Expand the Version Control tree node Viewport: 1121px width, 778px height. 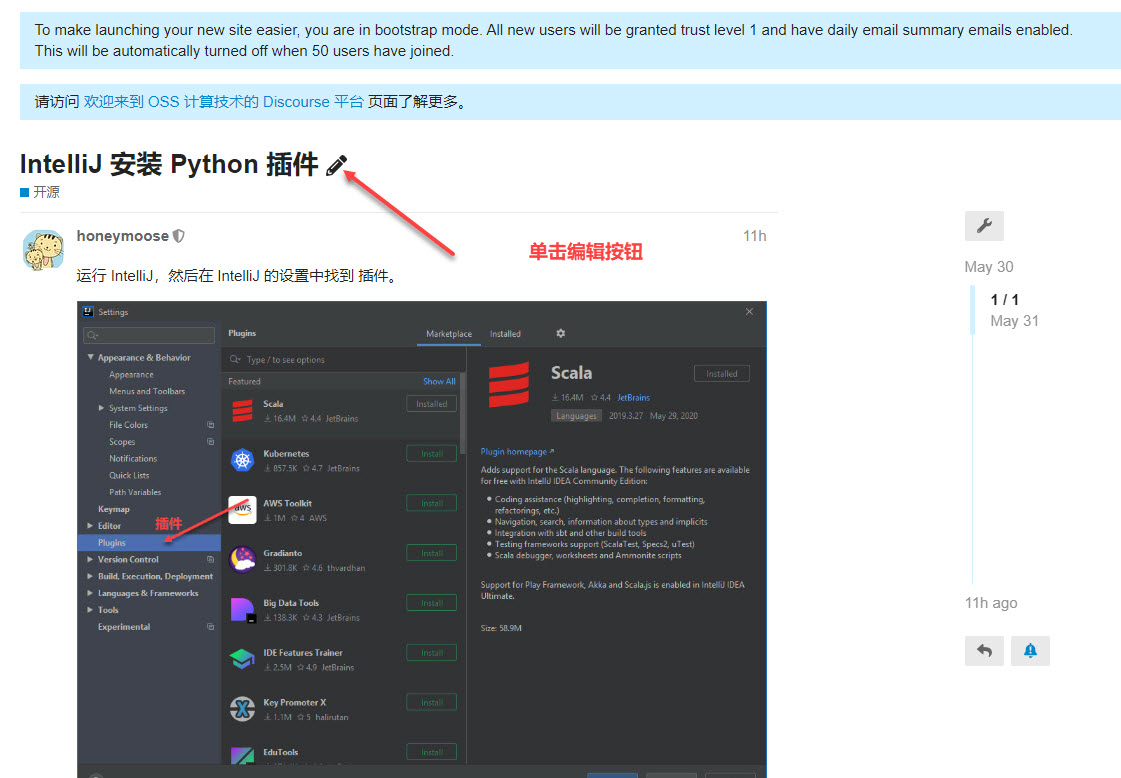coord(90,559)
